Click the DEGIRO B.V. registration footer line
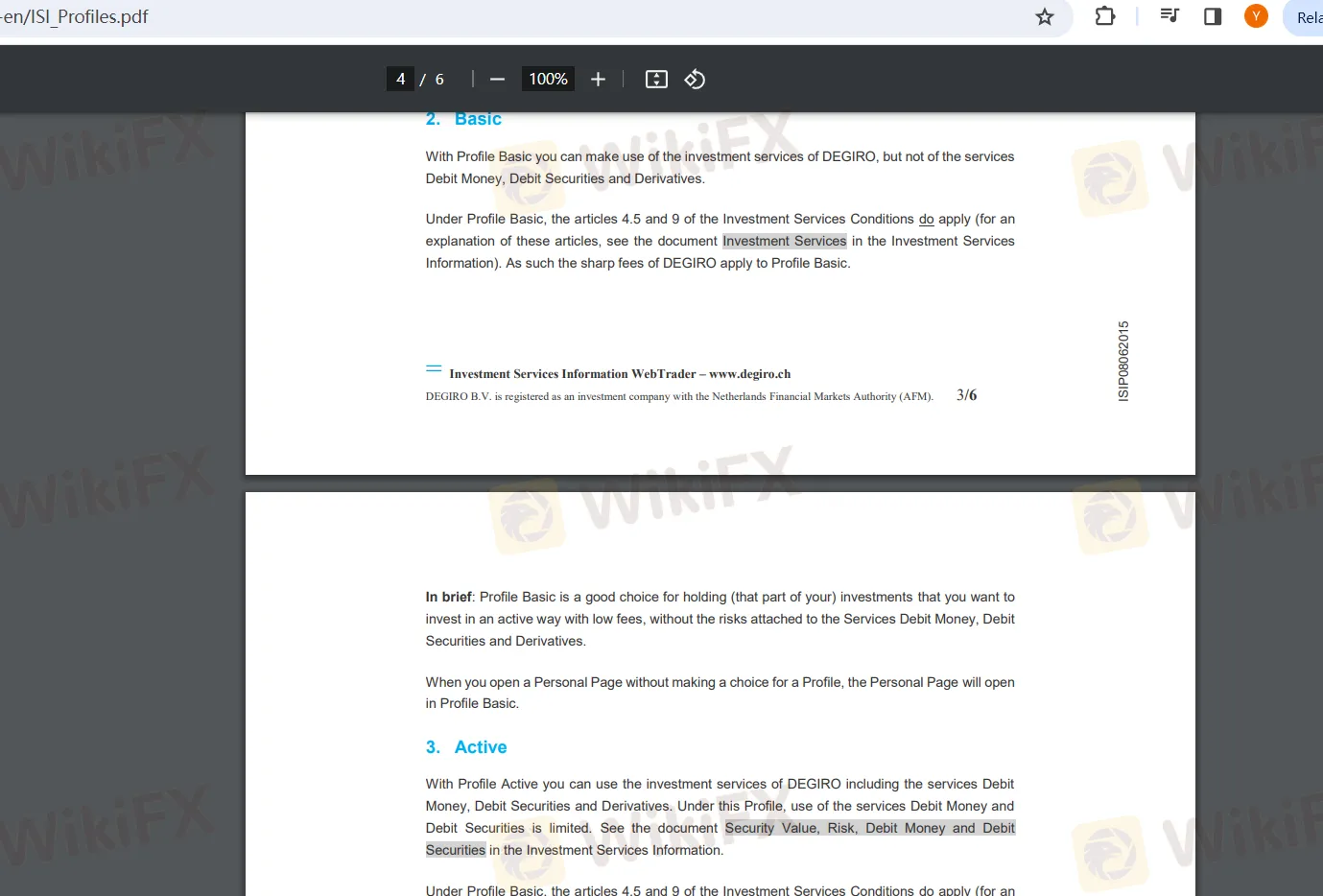The width and height of the screenshot is (1323, 896). 679,396
